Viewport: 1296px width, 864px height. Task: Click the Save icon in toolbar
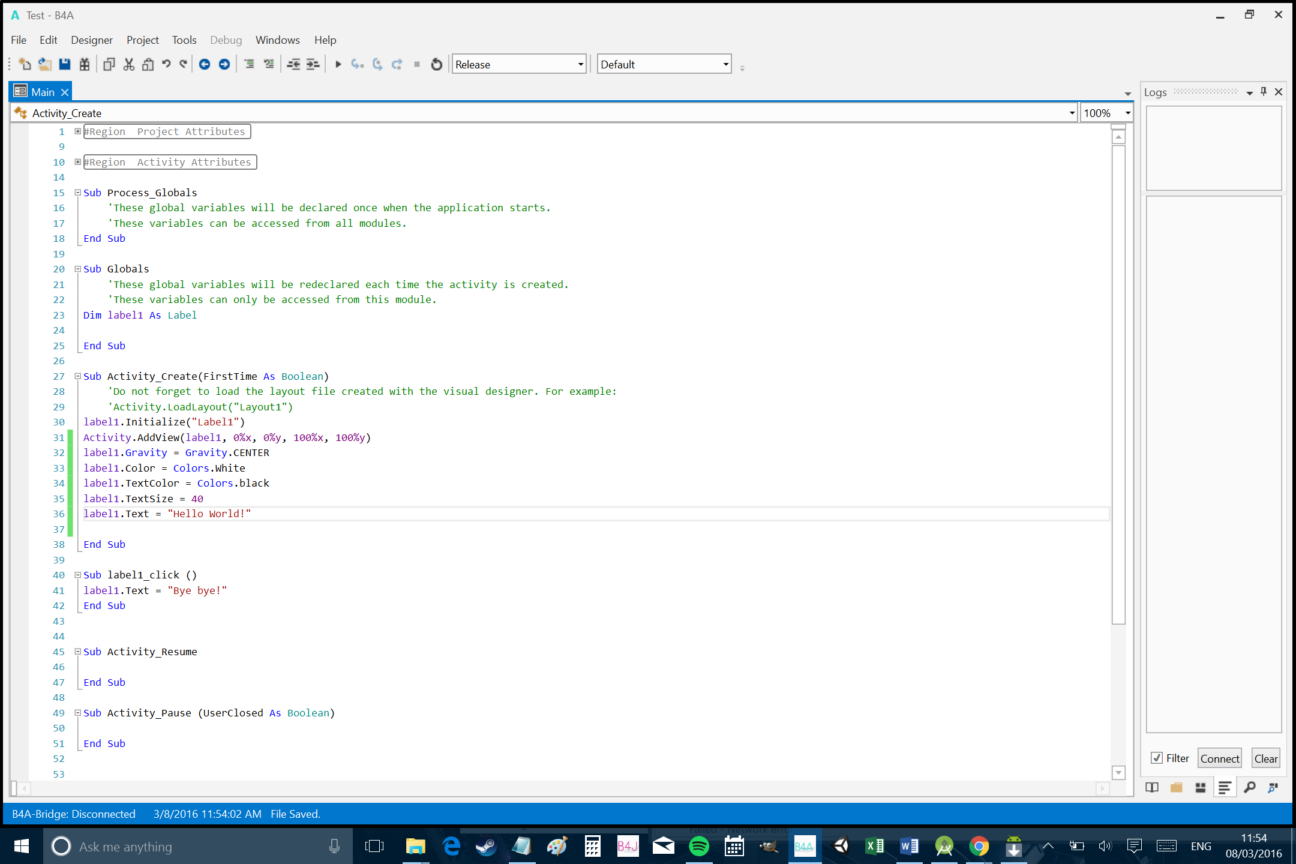tap(65, 64)
